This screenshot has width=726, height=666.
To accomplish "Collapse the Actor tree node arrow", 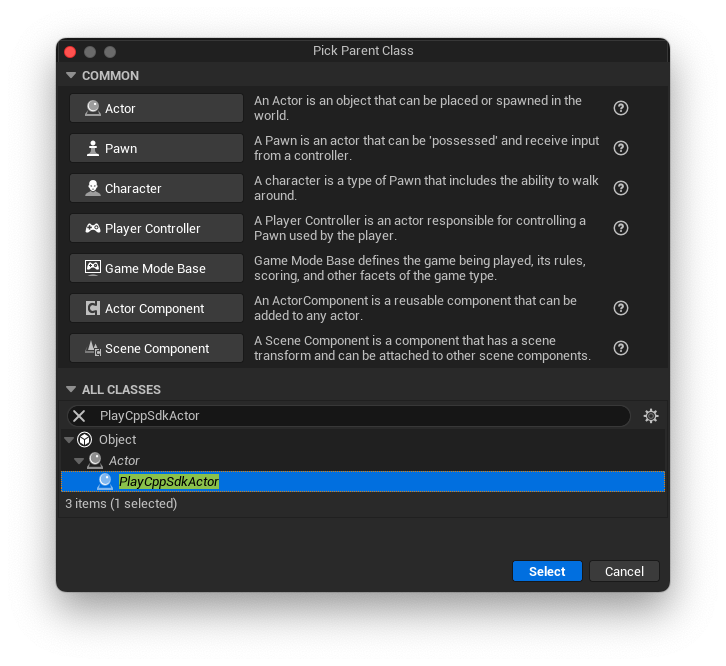I will (x=79, y=461).
